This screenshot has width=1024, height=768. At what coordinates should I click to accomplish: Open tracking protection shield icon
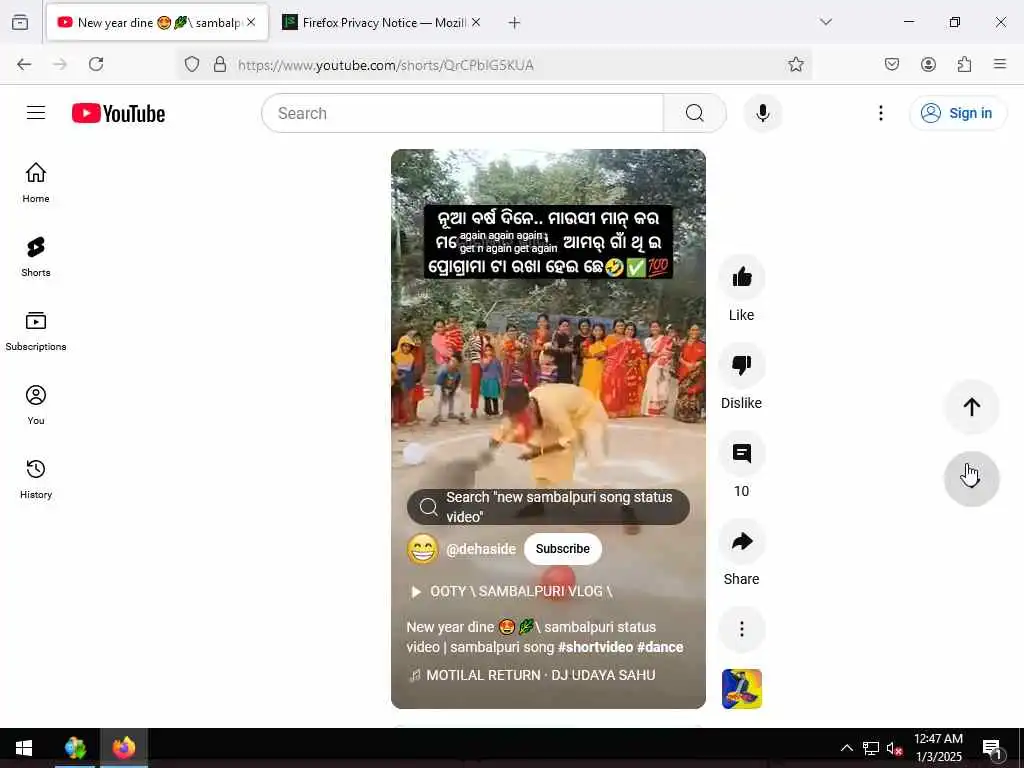[191, 64]
